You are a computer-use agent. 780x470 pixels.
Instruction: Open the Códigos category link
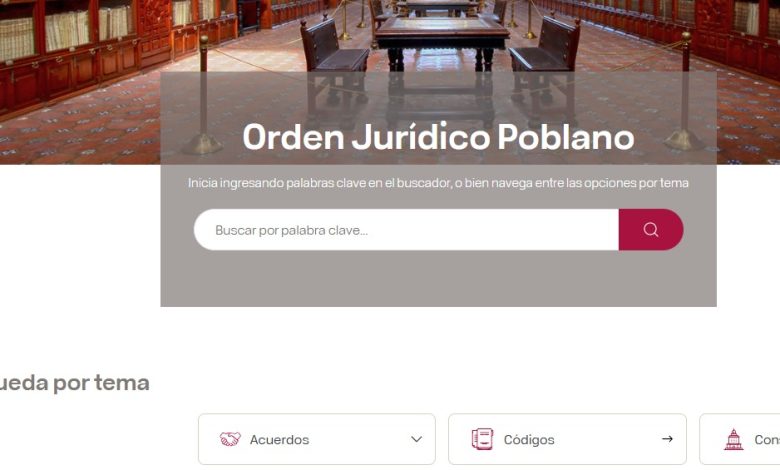tap(567, 439)
